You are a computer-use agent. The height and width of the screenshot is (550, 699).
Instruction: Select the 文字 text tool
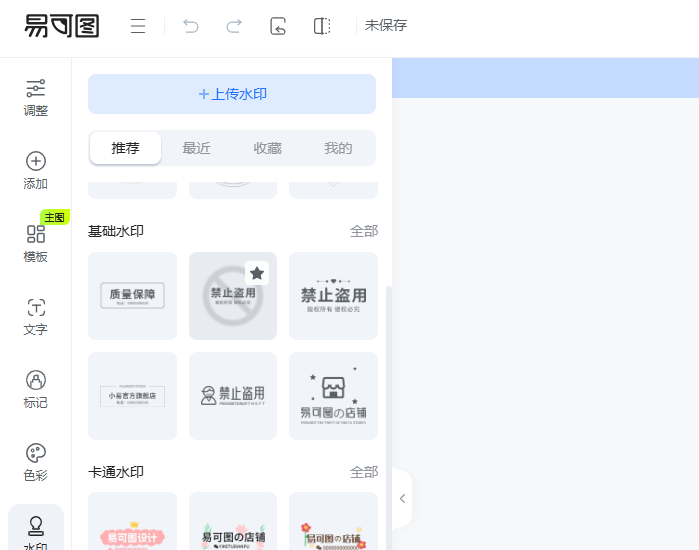click(36, 317)
